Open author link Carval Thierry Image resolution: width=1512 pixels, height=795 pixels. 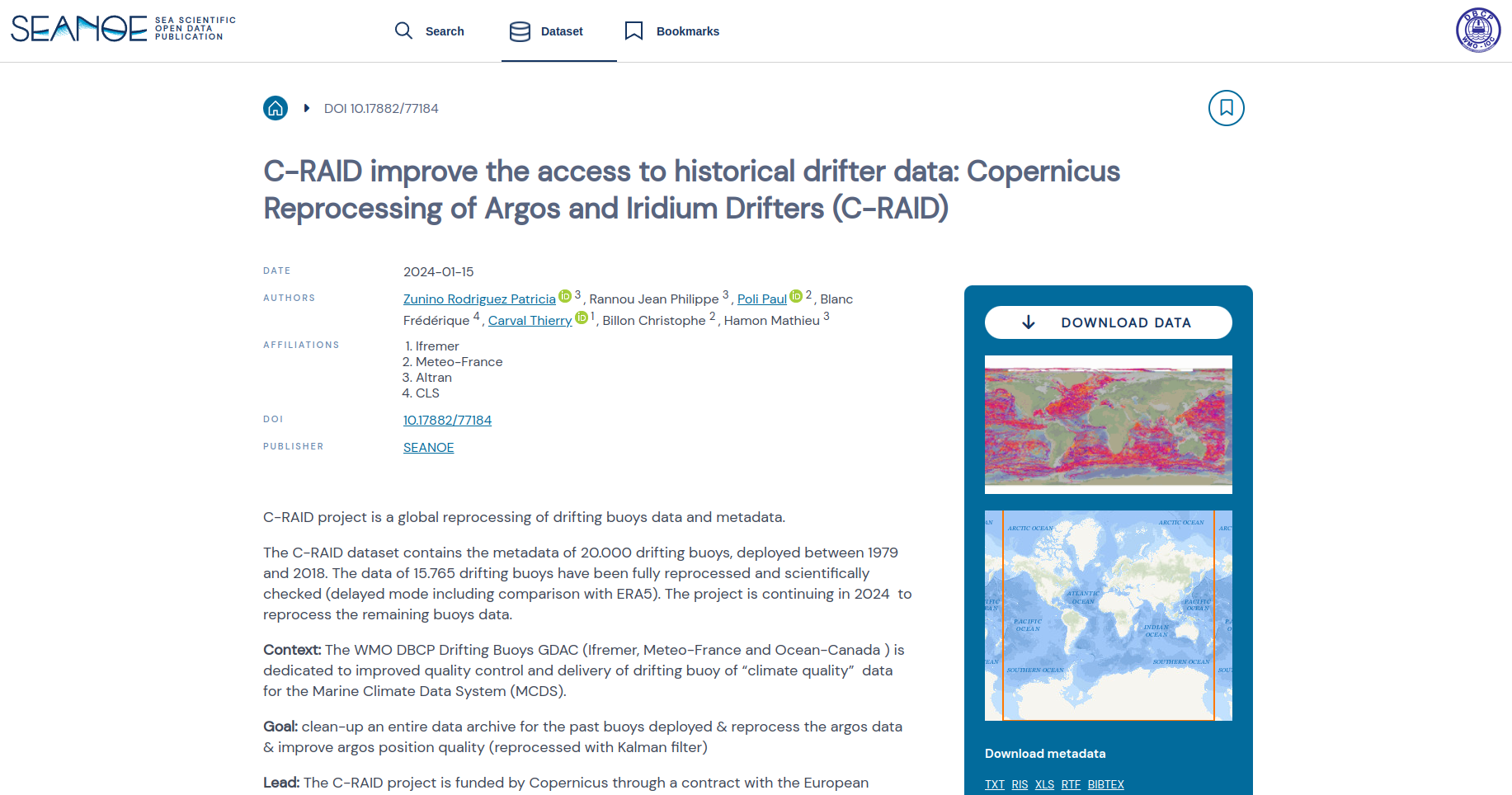530,321
